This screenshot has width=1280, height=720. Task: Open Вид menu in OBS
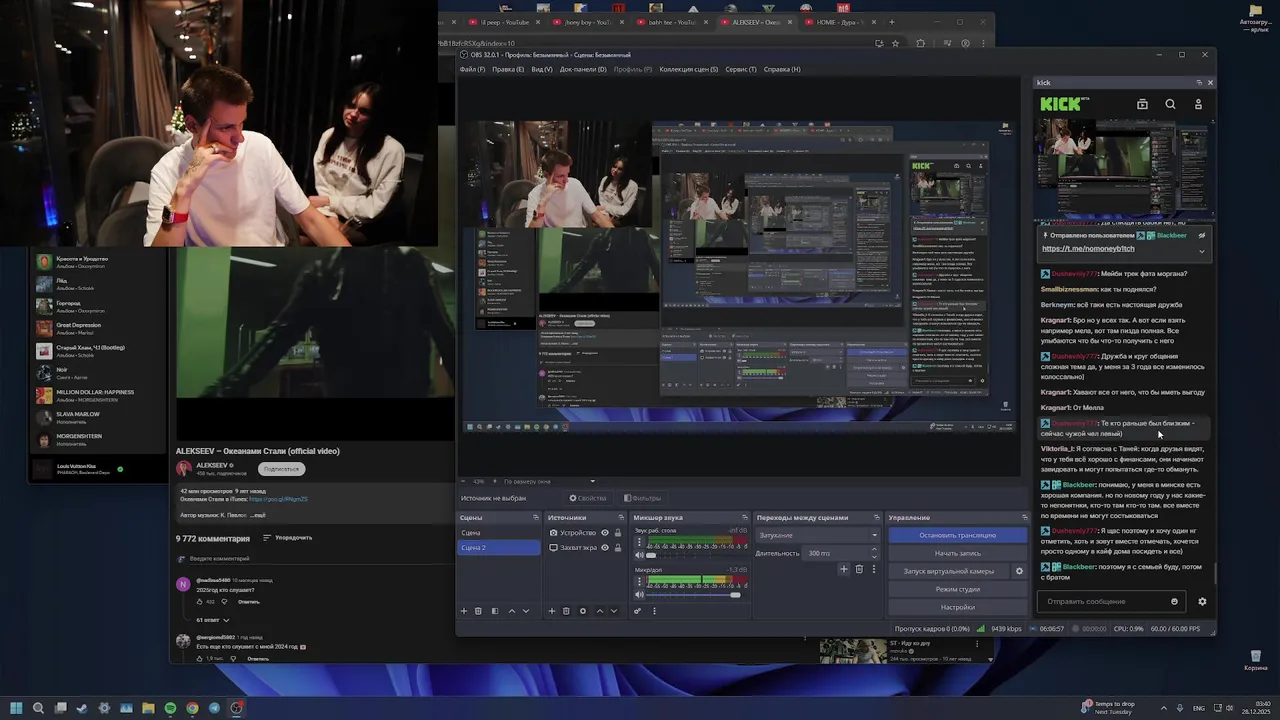coord(541,69)
